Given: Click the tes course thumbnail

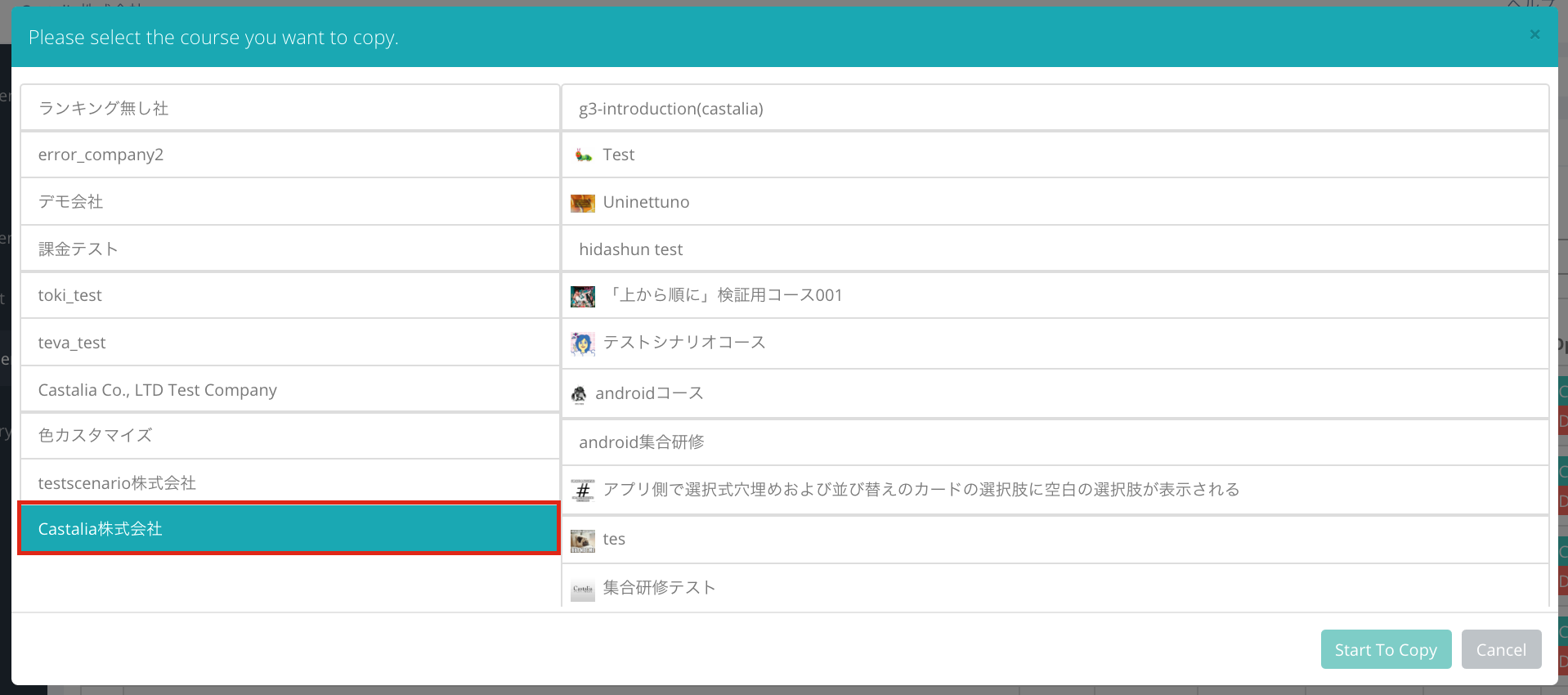Looking at the screenshot, I should tap(583, 540).
